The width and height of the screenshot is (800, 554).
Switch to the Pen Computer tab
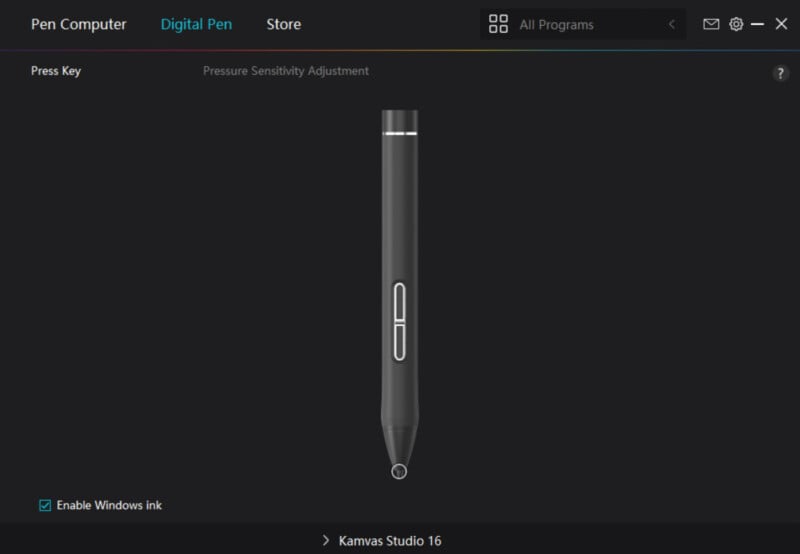[79, 24]
